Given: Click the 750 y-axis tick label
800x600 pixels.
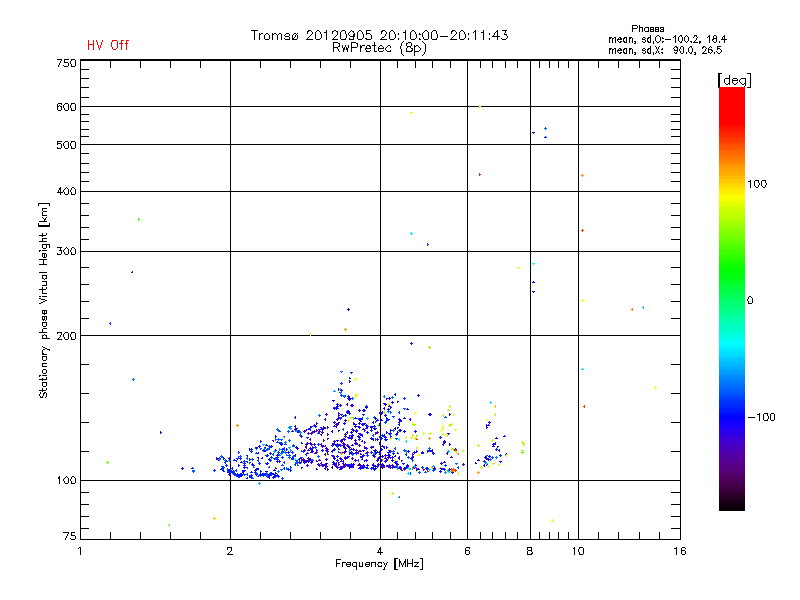Looking at the screenshot, I should 66,63.
